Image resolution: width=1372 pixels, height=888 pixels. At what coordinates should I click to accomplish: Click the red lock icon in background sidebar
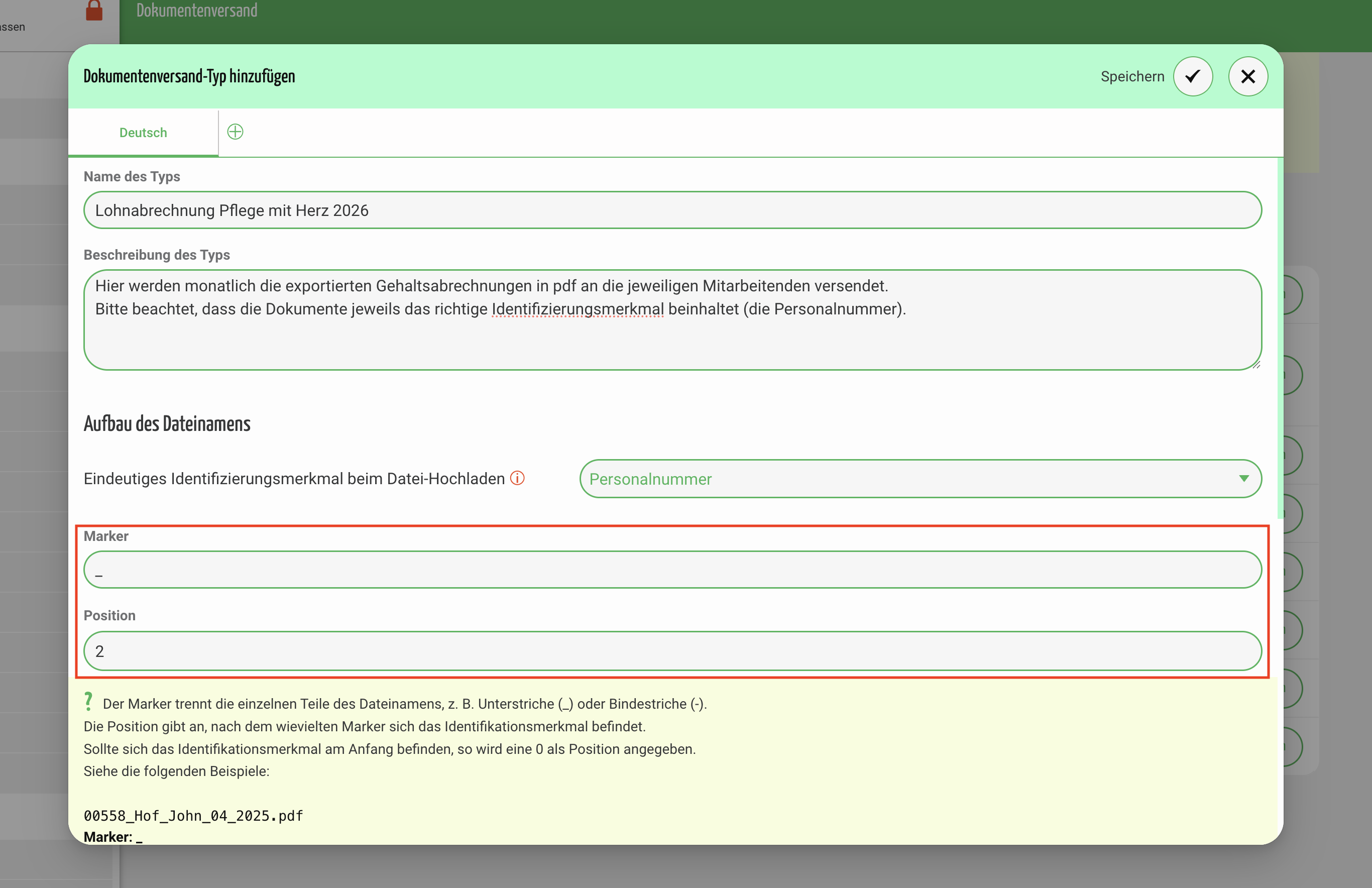click(x=94, y=10)
